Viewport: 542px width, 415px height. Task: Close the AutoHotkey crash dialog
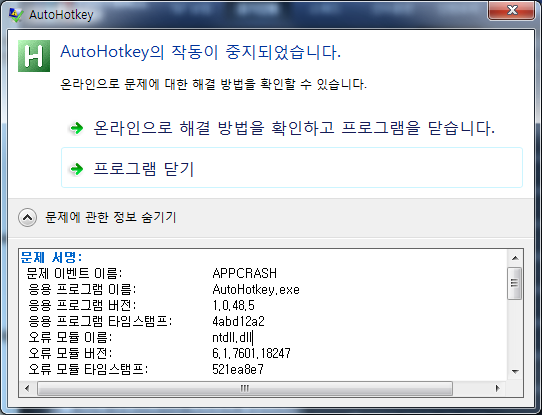(512, 10)
